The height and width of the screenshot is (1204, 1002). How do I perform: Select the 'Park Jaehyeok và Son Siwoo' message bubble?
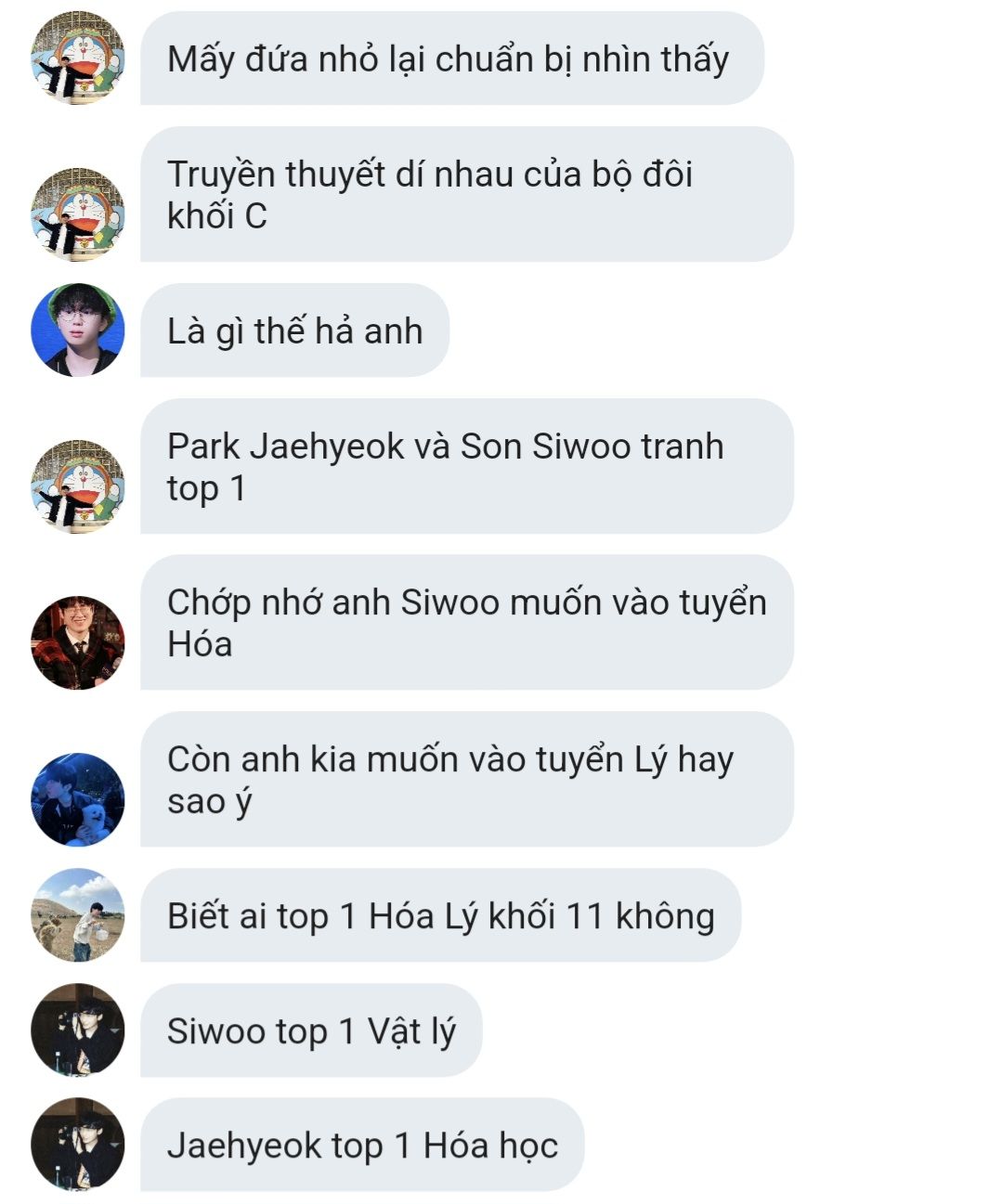(467, 466)
